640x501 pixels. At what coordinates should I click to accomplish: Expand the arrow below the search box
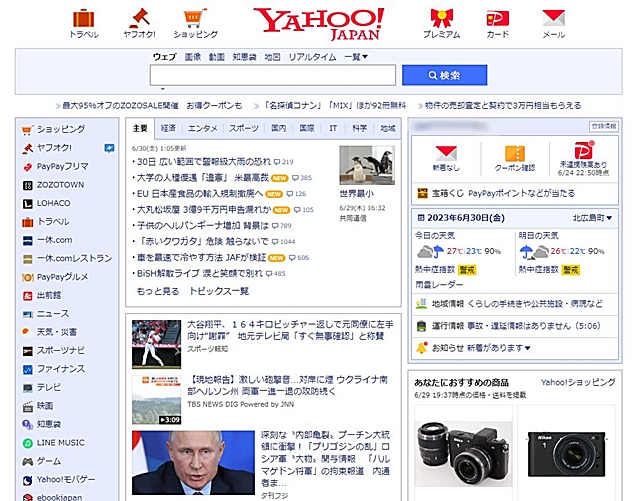click(162, 89)
